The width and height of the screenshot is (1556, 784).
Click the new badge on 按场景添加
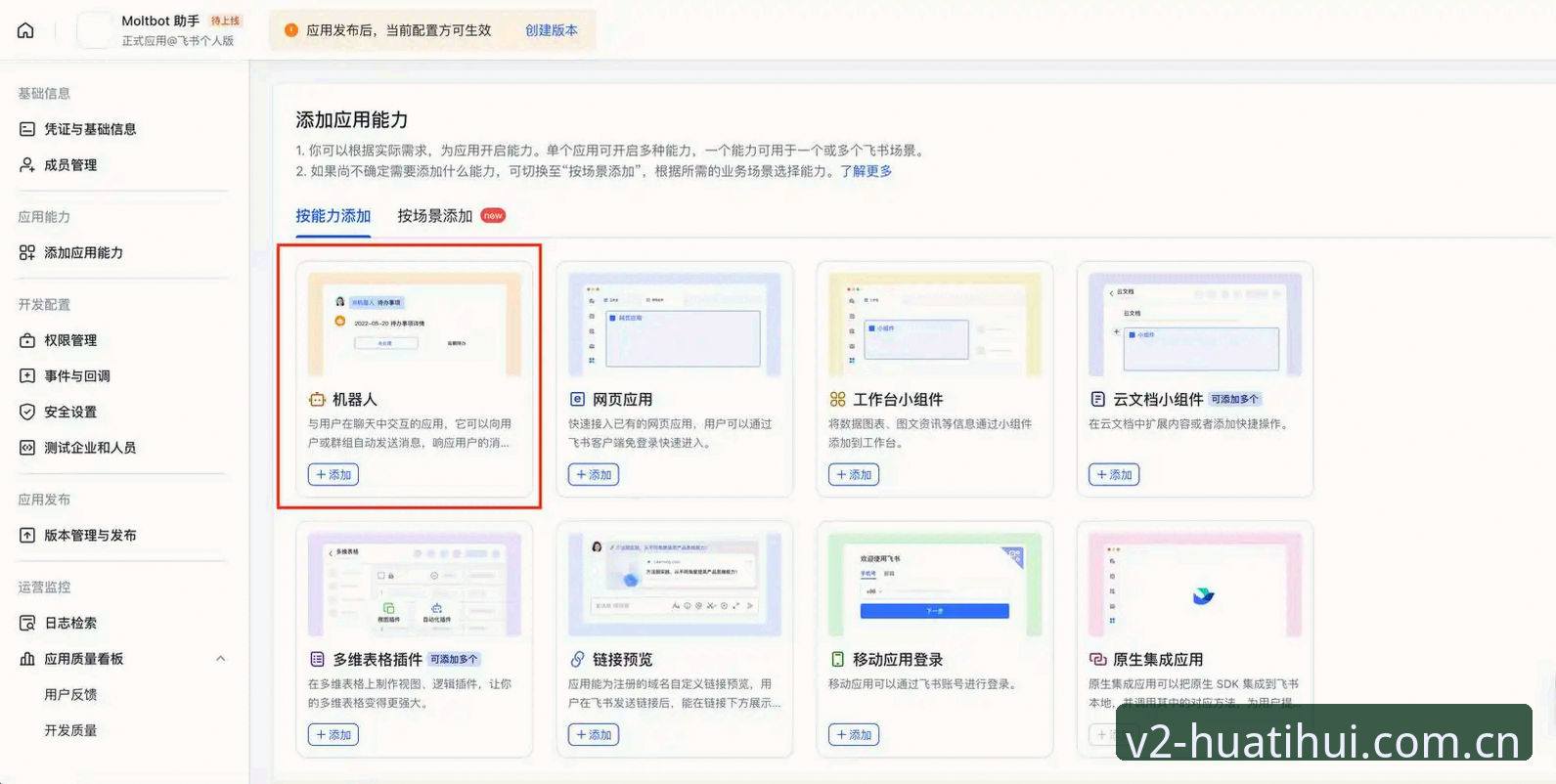click(493, 215)
